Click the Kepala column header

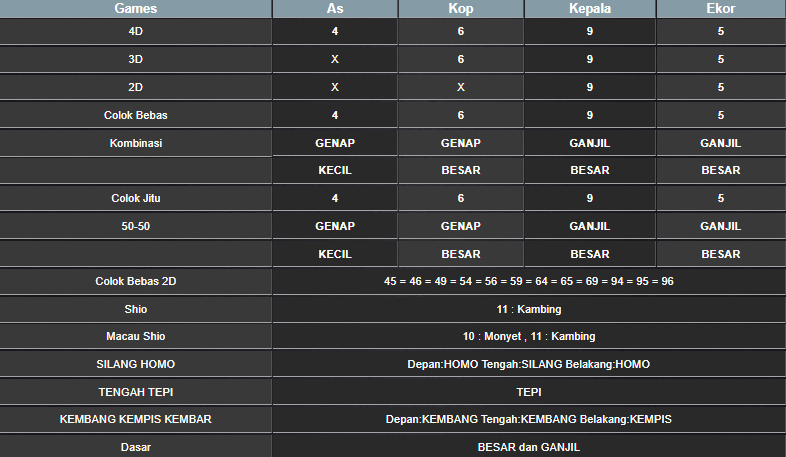(590, 9)
